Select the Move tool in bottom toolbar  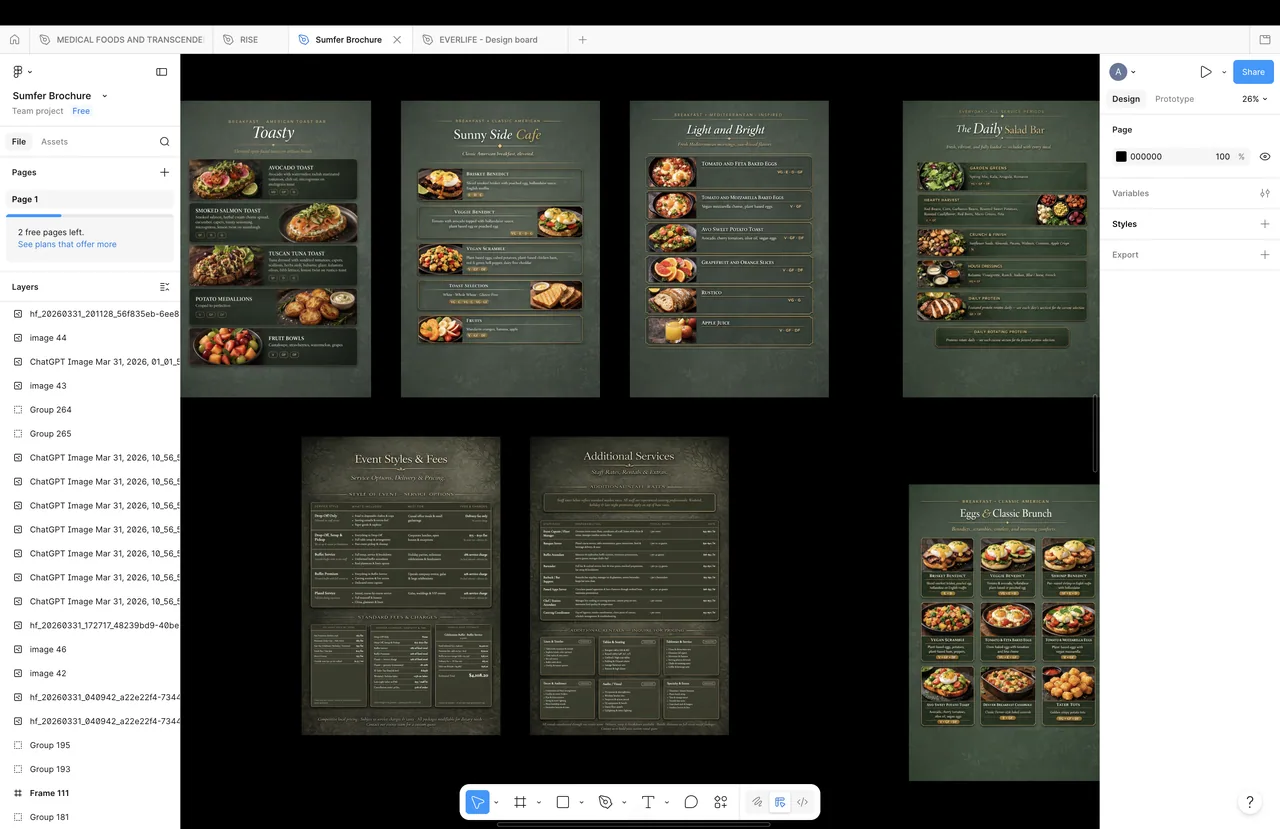pyautogui.click(x=478, y=802)
